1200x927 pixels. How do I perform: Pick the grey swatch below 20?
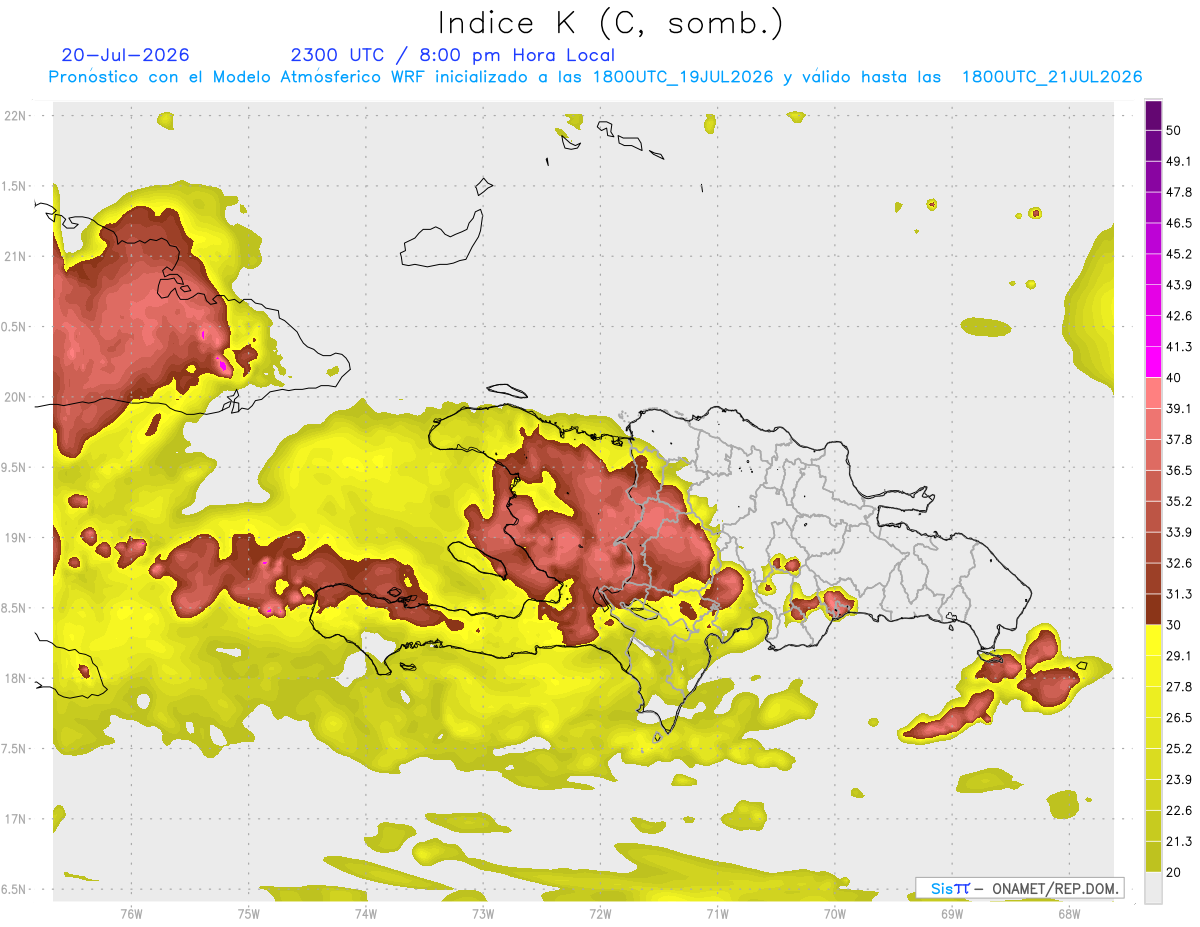(1154, 887)
